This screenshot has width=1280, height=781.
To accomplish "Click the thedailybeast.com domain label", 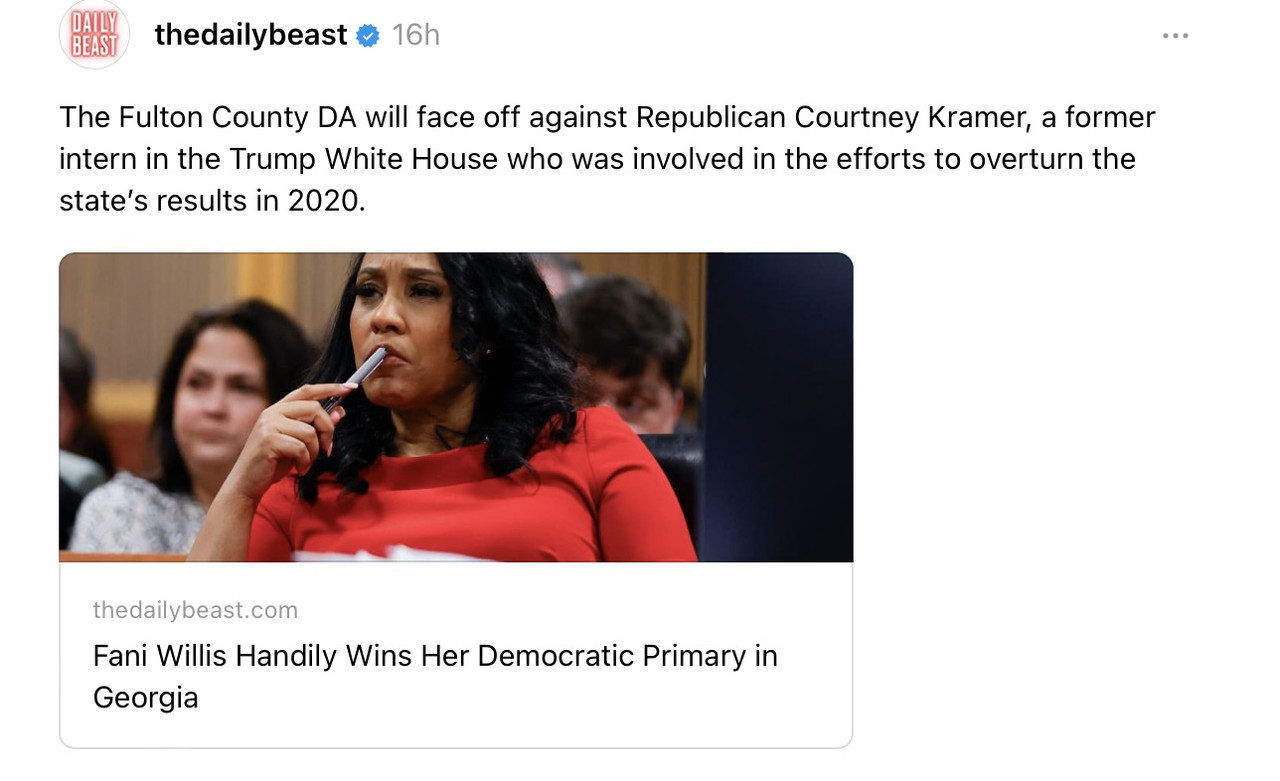I will click(195, 610).
